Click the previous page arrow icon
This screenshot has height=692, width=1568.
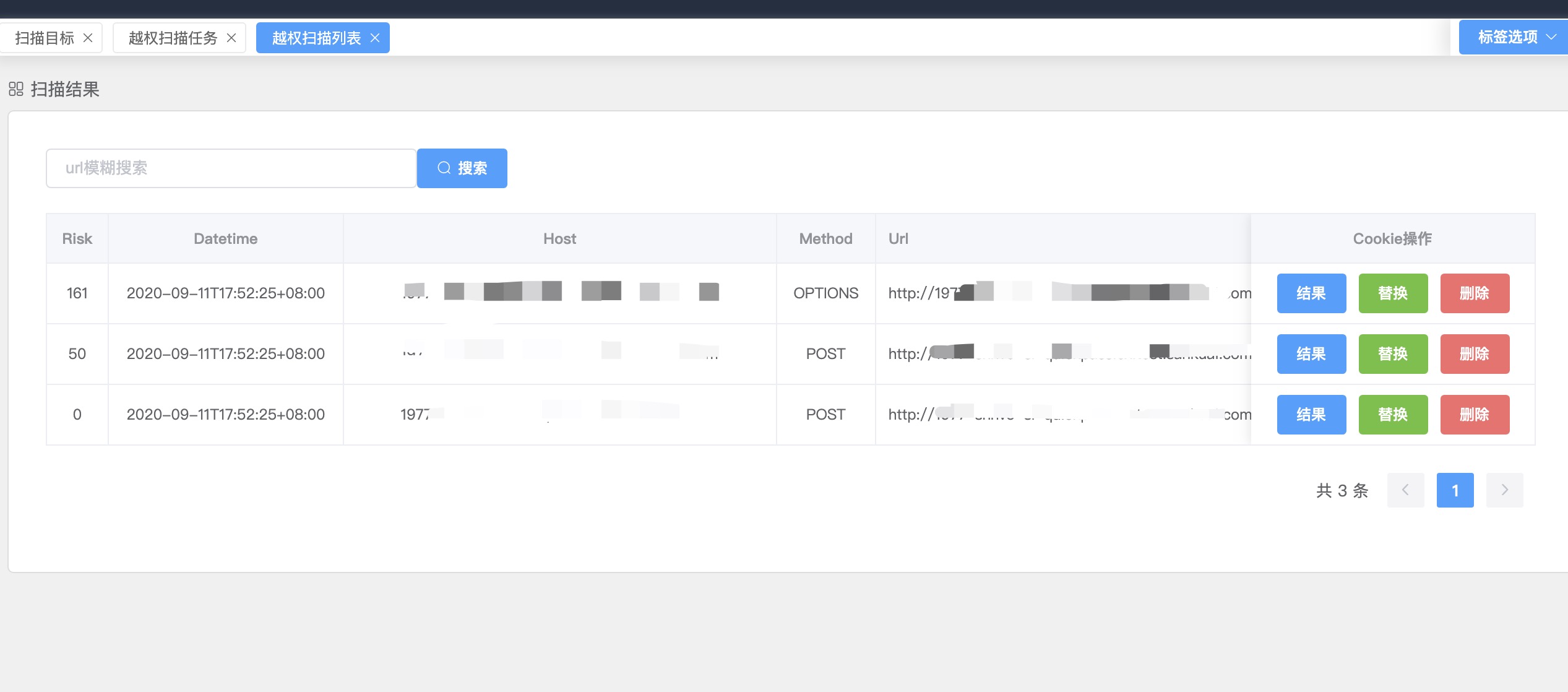1406,490
